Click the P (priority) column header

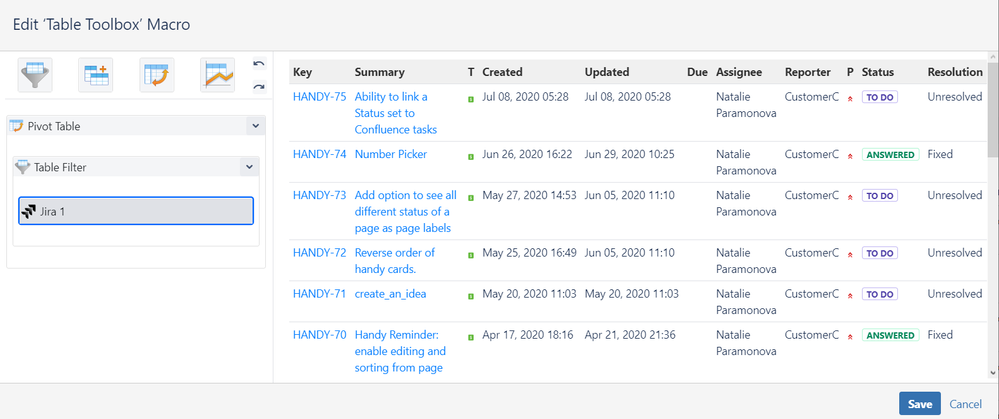[x=850, y=72]
